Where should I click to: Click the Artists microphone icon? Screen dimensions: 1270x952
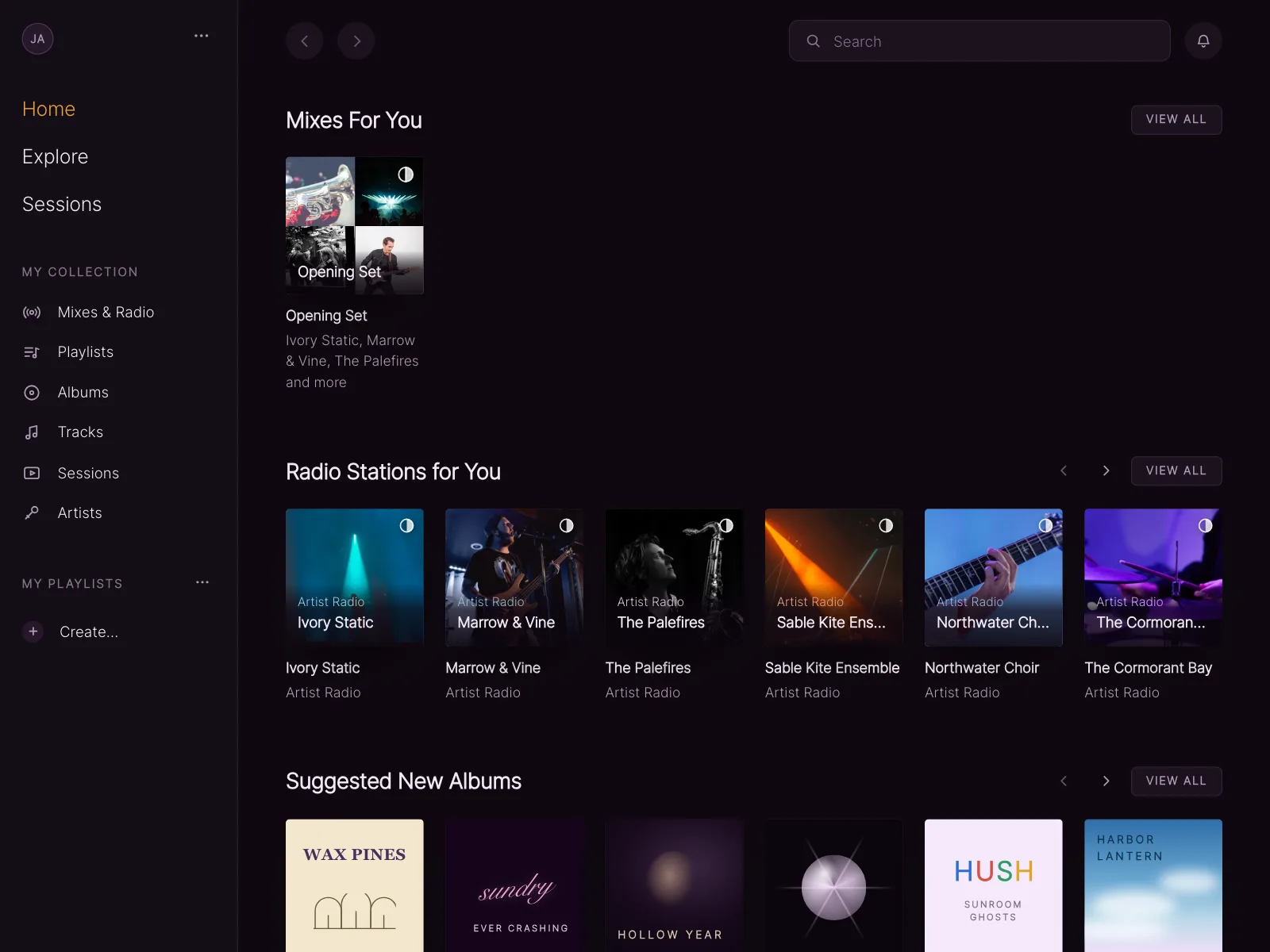(x=32, y=513)
